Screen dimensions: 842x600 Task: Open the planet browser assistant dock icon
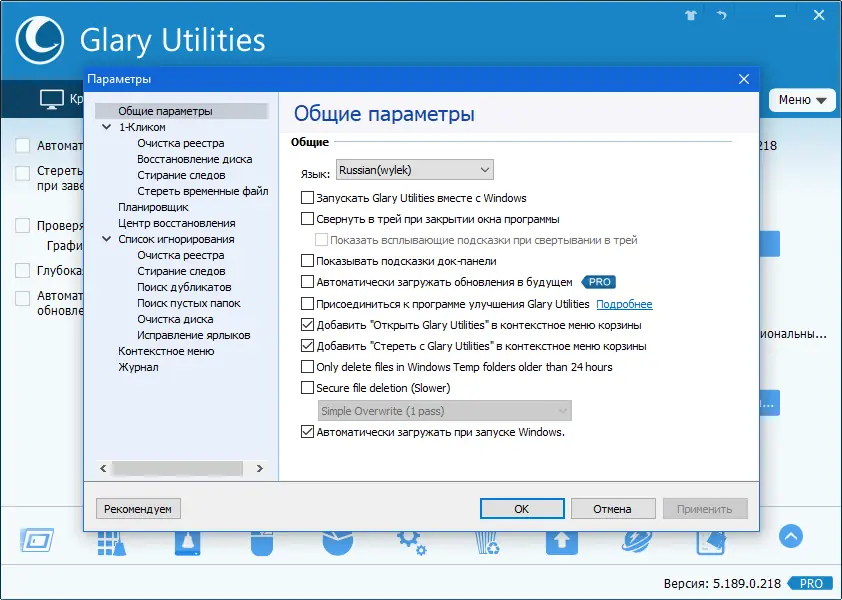tap(637, 543)
